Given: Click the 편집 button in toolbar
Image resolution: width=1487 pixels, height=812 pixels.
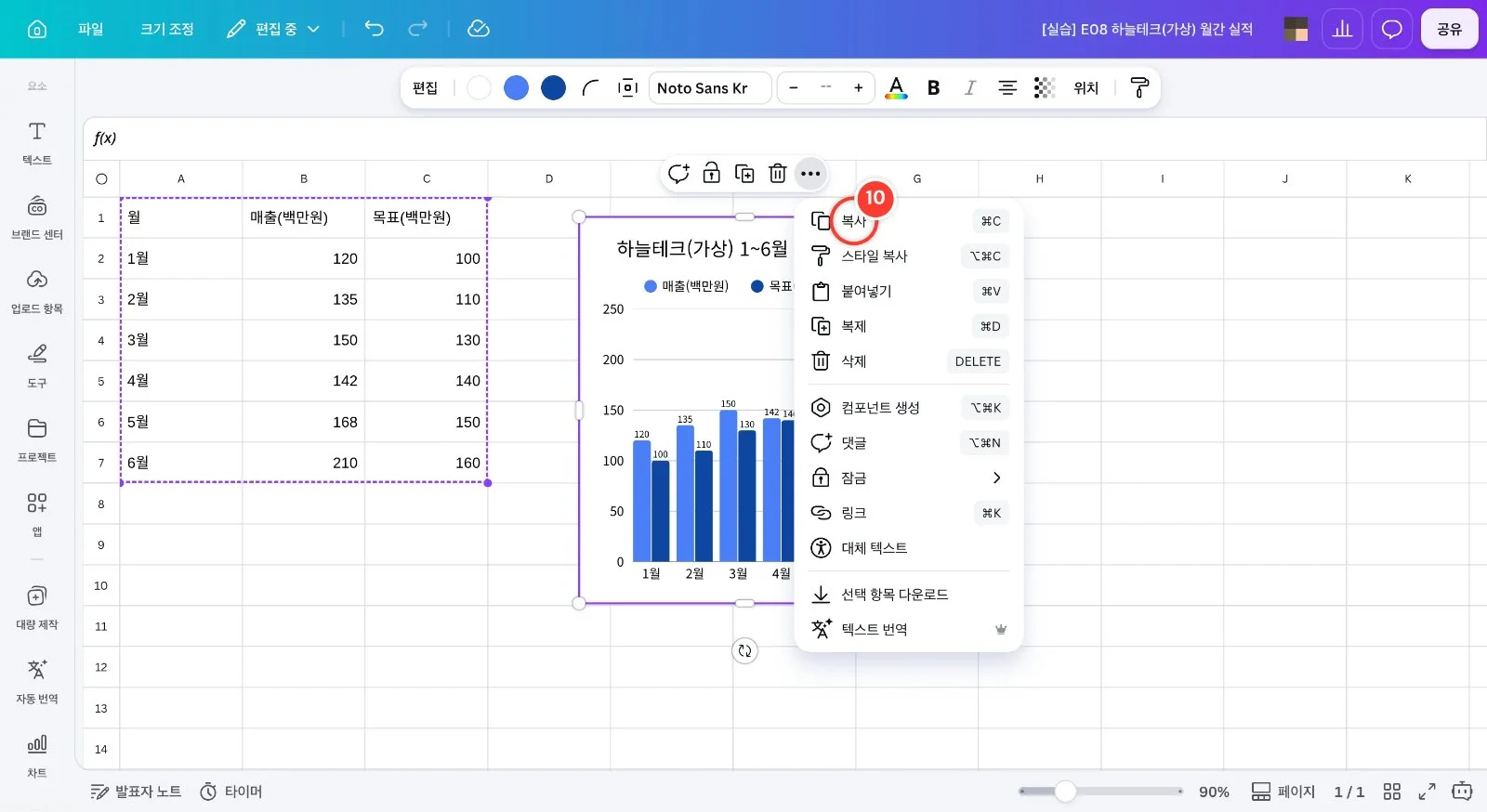Looking at the screenshot, I should (x=425, y=88).
